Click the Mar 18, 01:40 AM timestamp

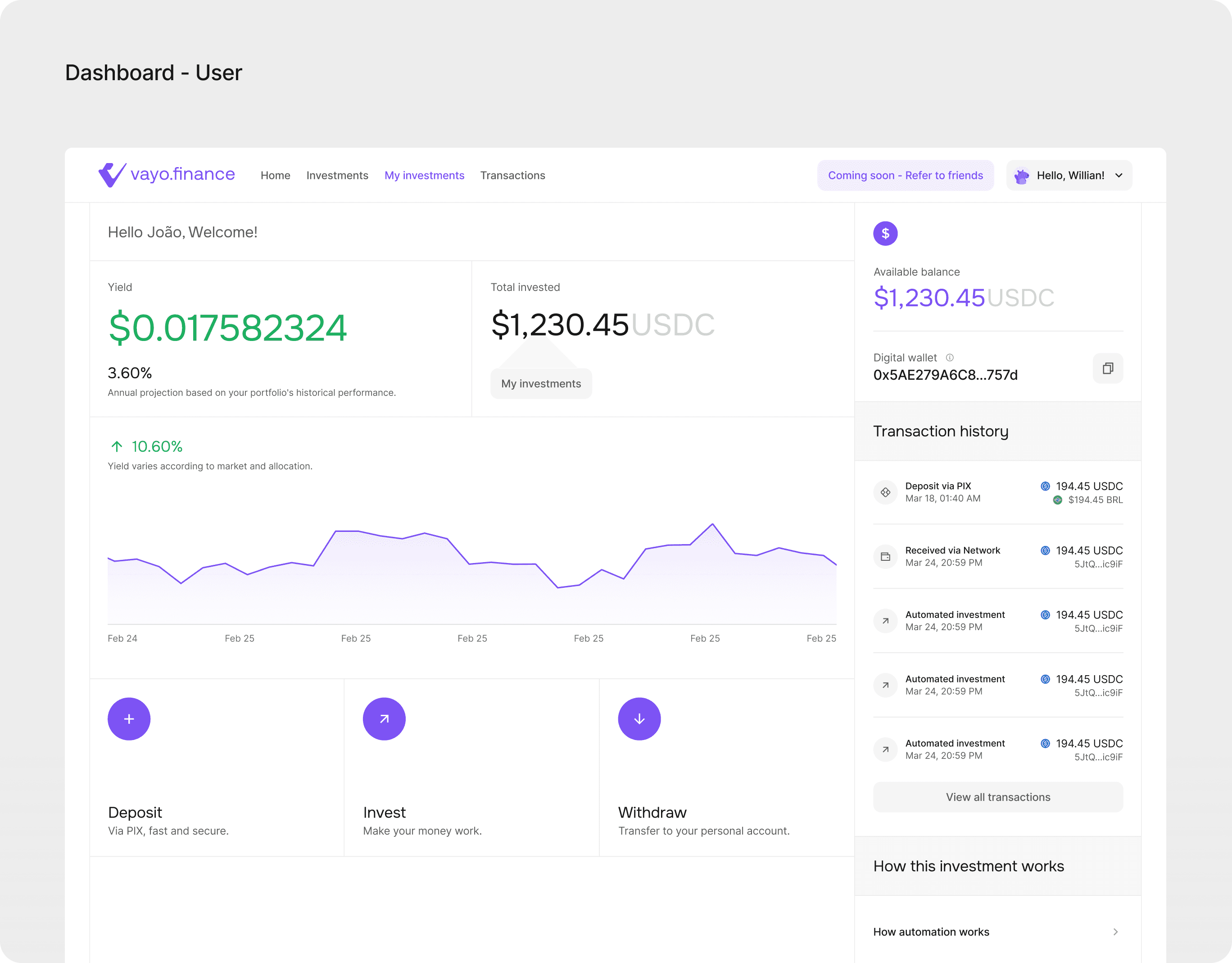[x=942, y=499]
